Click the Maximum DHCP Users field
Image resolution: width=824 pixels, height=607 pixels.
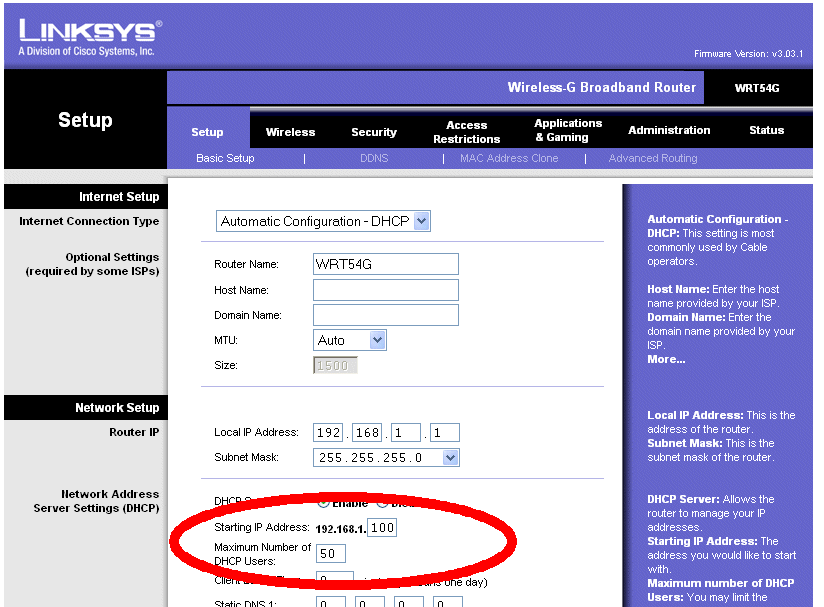(x=331, y=553)
